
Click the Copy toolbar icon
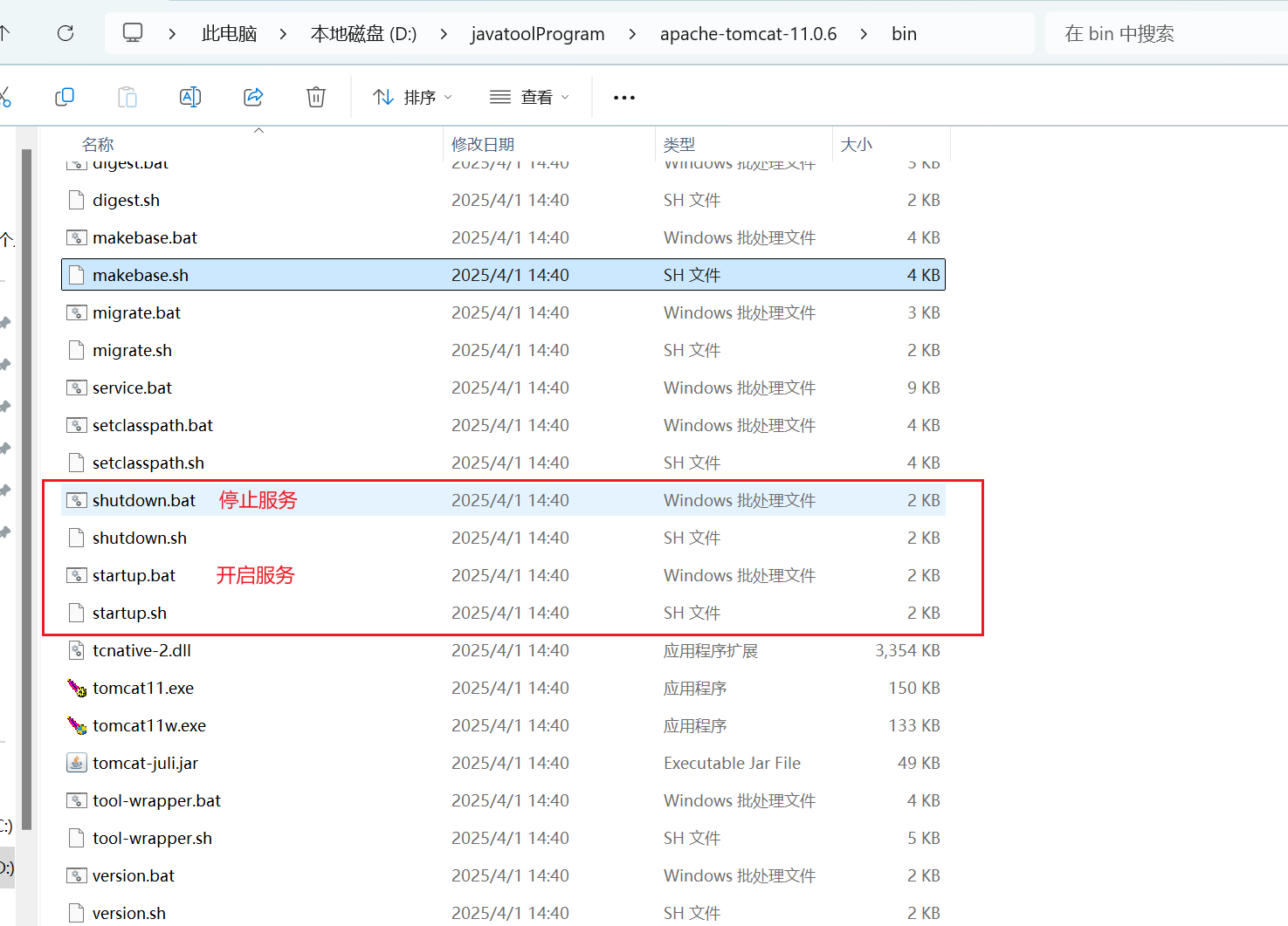click(x=65, y=97)
